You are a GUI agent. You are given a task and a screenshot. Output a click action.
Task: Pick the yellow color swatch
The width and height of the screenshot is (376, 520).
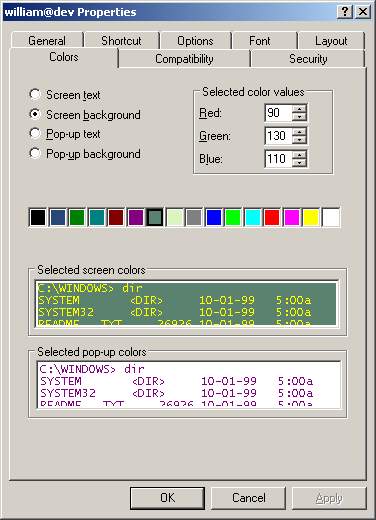(311, 217)
